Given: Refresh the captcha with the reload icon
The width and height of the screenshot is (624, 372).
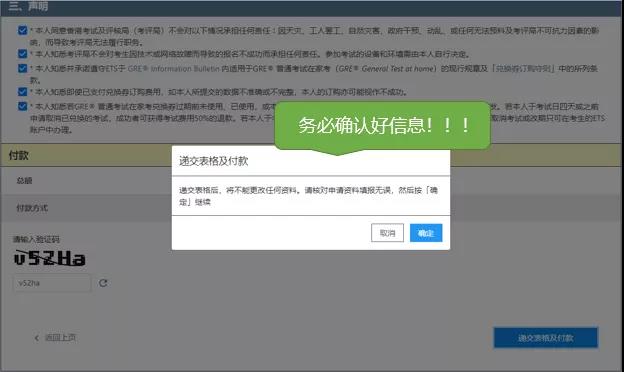Looking at the screenshot, I should (103, 283).
